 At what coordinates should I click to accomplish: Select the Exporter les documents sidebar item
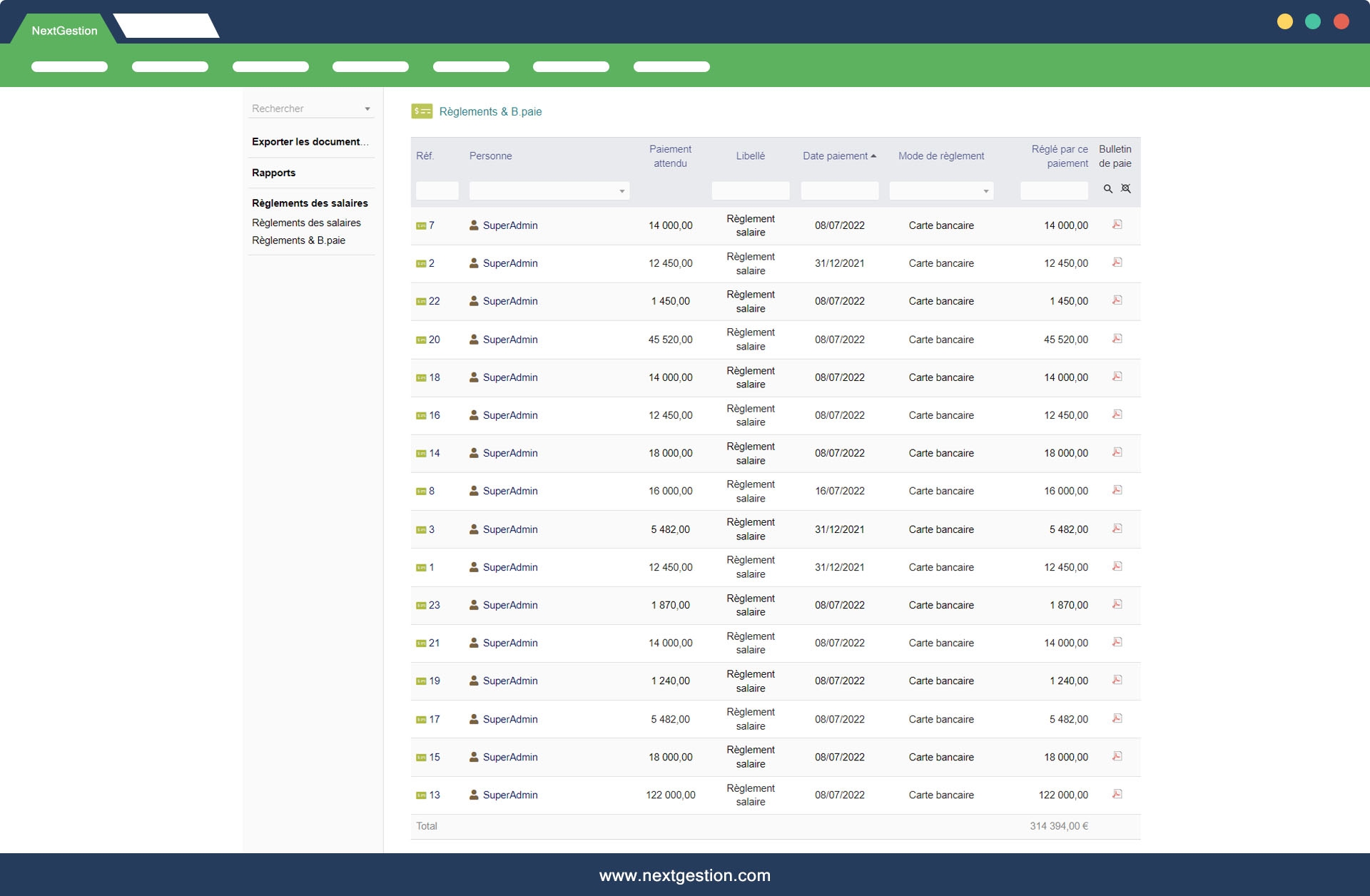pos(310,141)
